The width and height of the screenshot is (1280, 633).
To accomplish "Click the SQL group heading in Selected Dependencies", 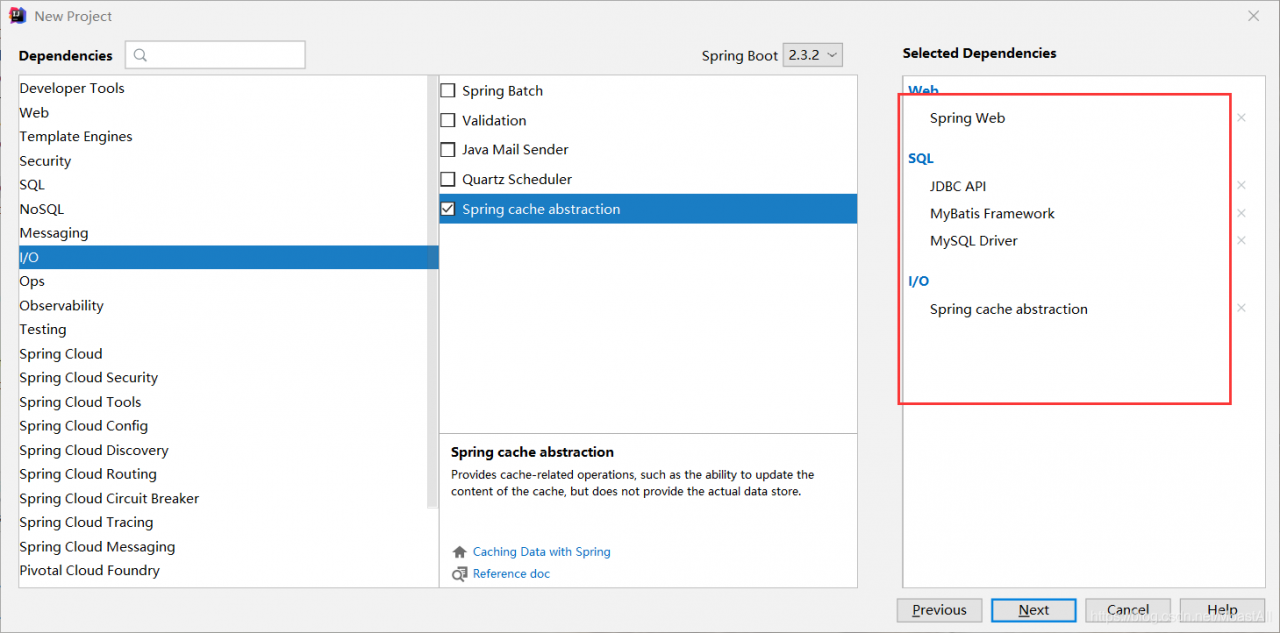I will [921, 158].
